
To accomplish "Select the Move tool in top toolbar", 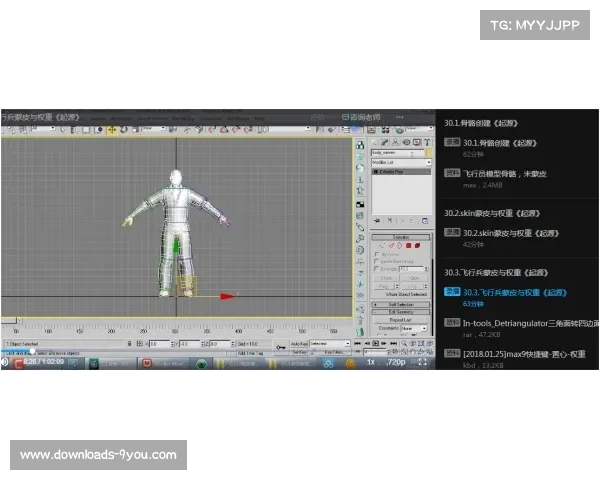I will pos(112,129).
